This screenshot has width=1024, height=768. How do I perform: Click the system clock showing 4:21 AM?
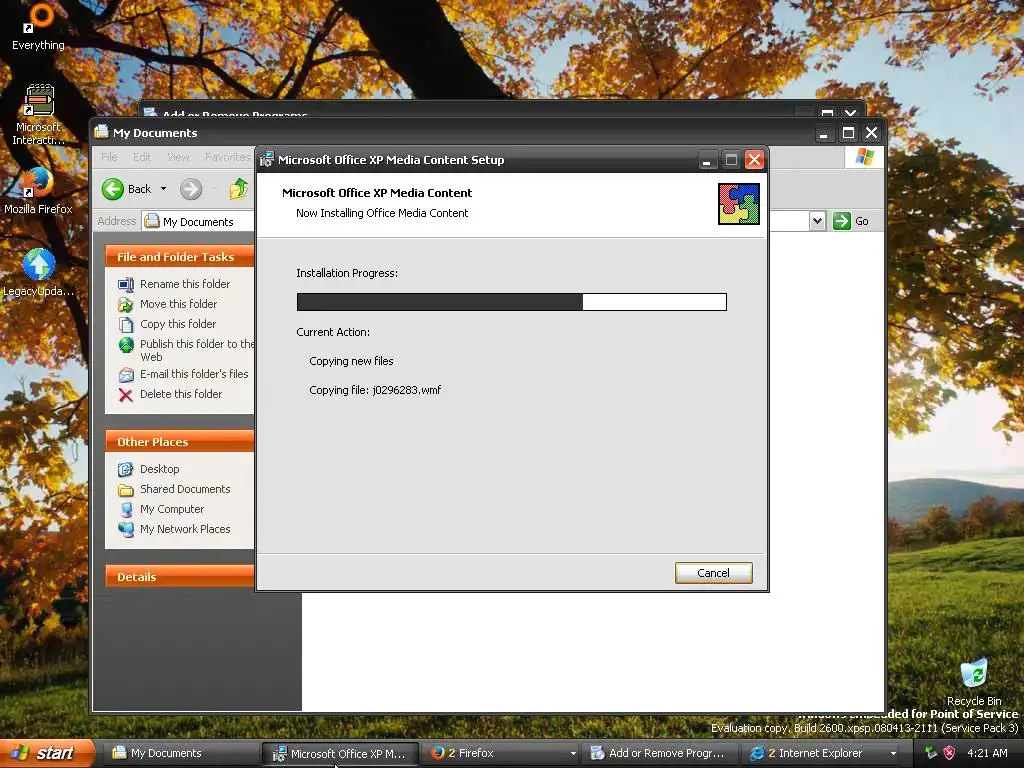[x=987, y=753]
